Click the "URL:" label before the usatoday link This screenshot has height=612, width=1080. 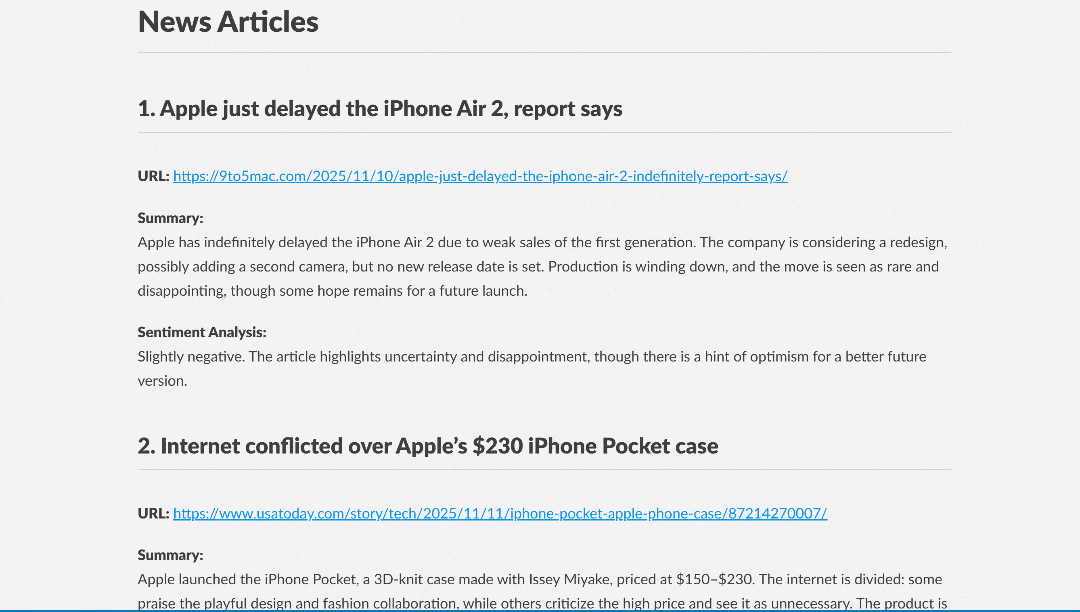[153, 513]
